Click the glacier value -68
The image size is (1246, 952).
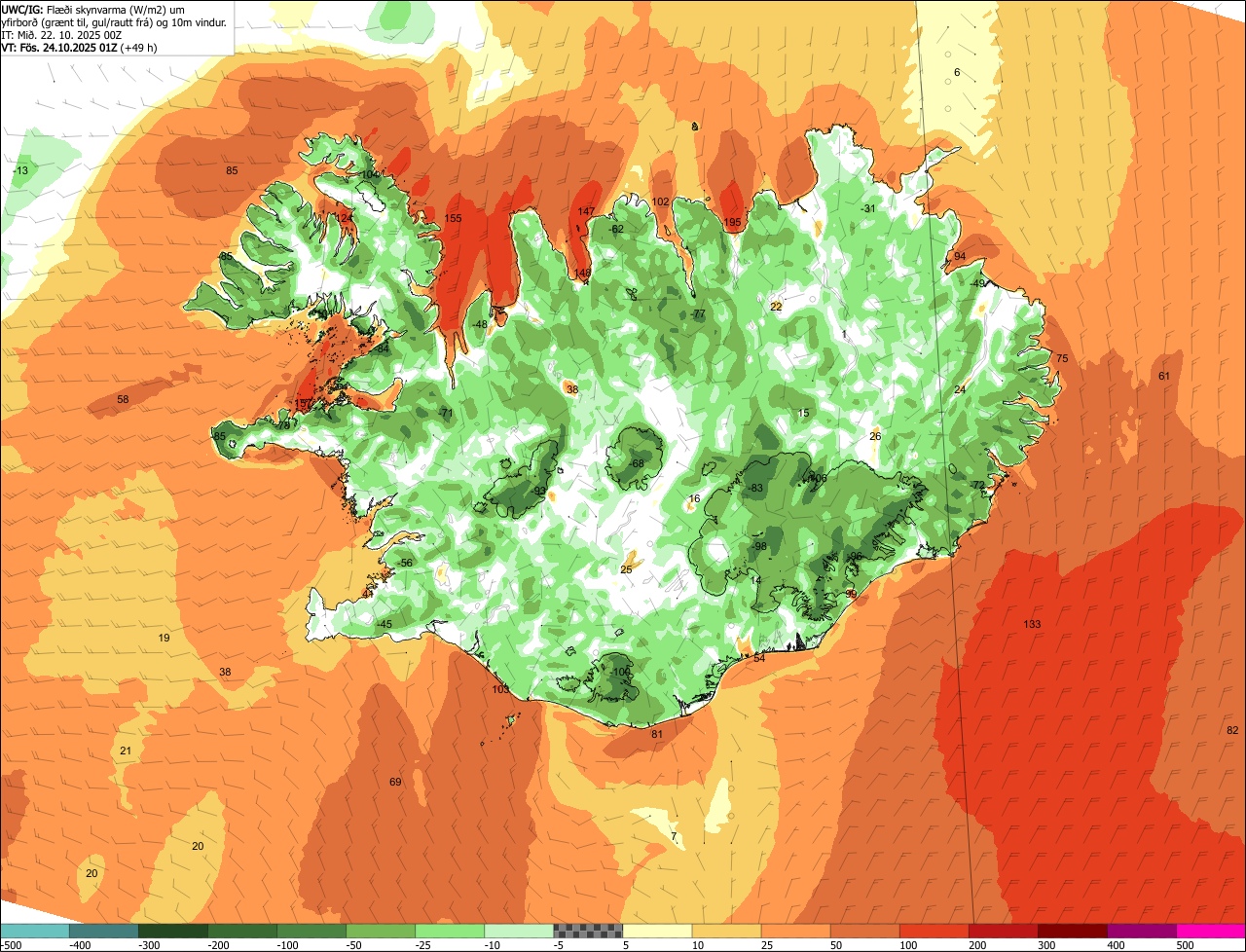click(x=638, y=463)
